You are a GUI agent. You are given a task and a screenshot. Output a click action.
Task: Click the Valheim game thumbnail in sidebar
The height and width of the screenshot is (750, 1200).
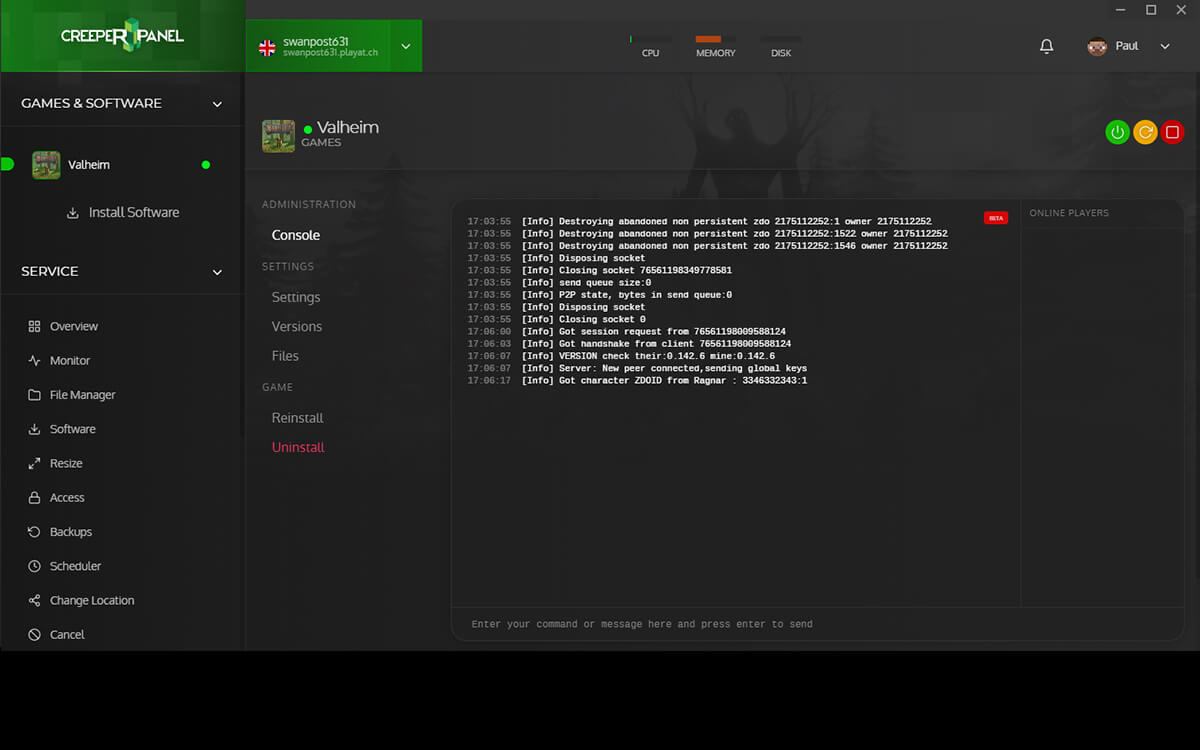[46, 165]
